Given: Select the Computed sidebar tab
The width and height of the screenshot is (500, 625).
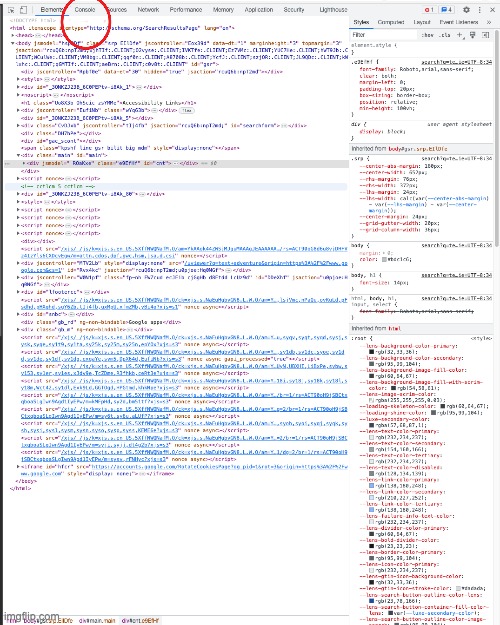Looking at the screenshot, I should (x=391, y=22).
